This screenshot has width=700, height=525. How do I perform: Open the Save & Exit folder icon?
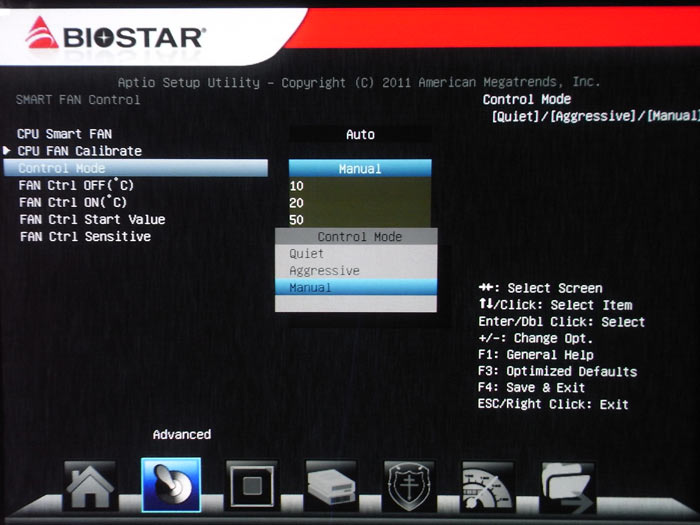[x=568, y=487]
